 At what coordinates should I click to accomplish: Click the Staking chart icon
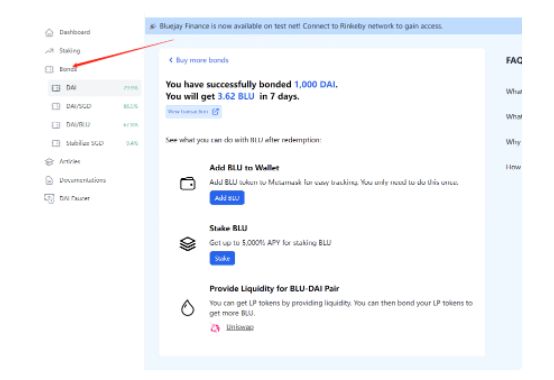[x=49, y=51]
